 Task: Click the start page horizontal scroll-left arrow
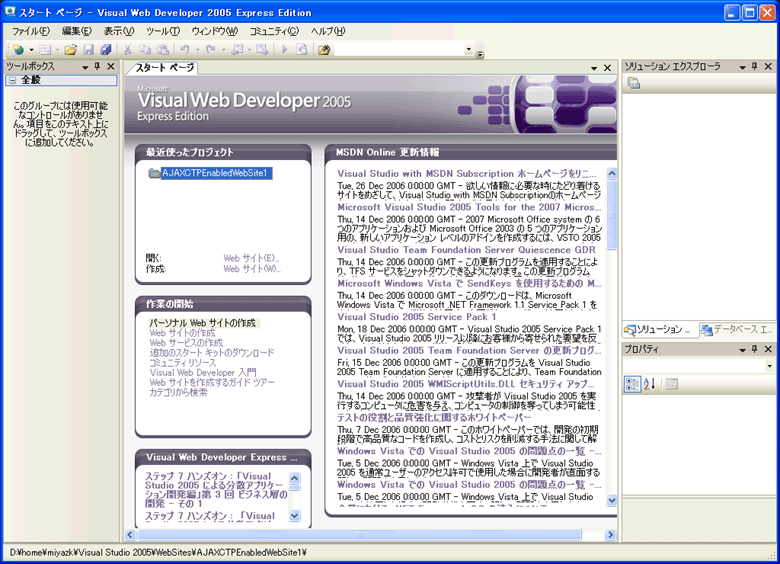(x=130, y=535)
